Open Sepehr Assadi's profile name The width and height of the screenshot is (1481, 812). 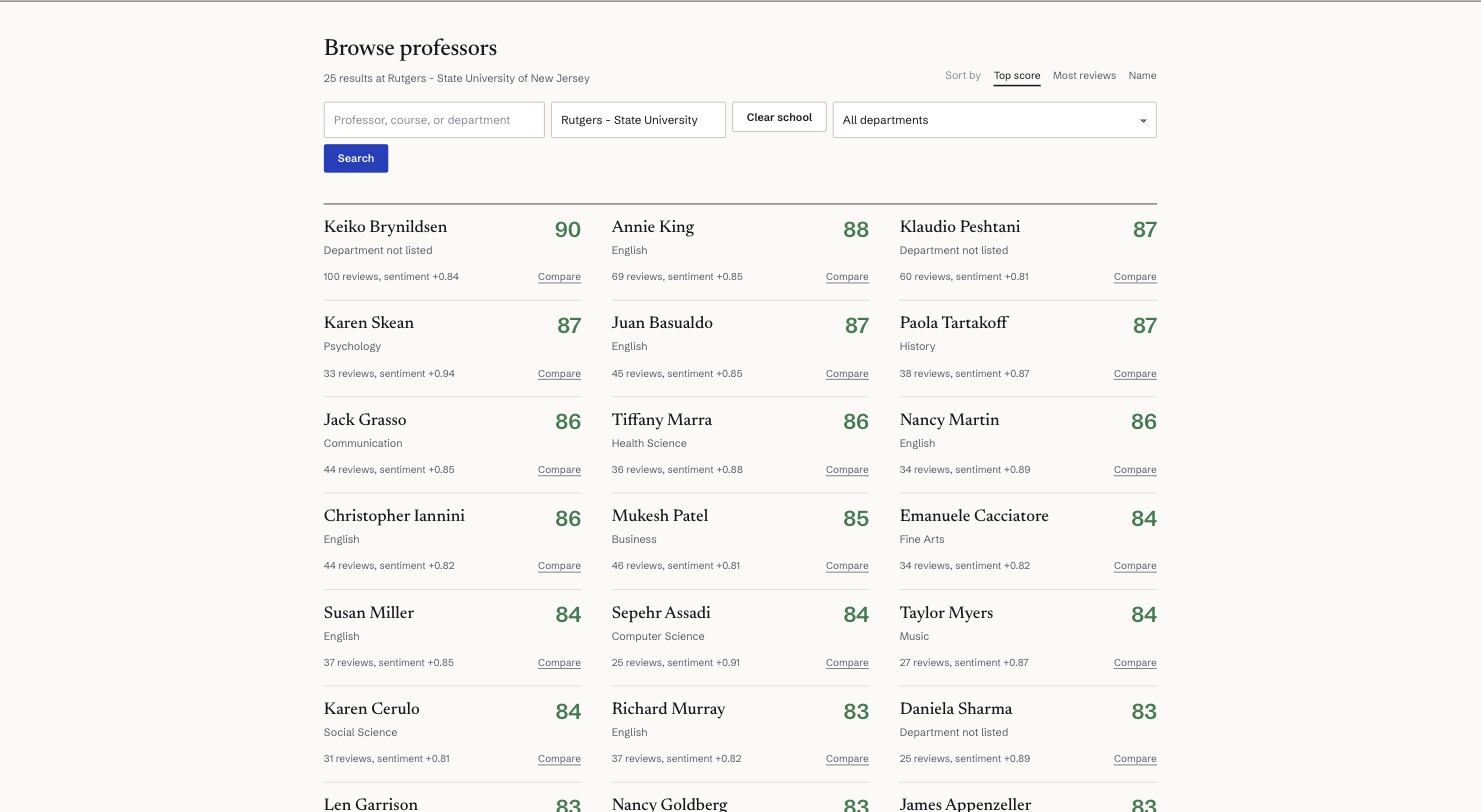661,613
